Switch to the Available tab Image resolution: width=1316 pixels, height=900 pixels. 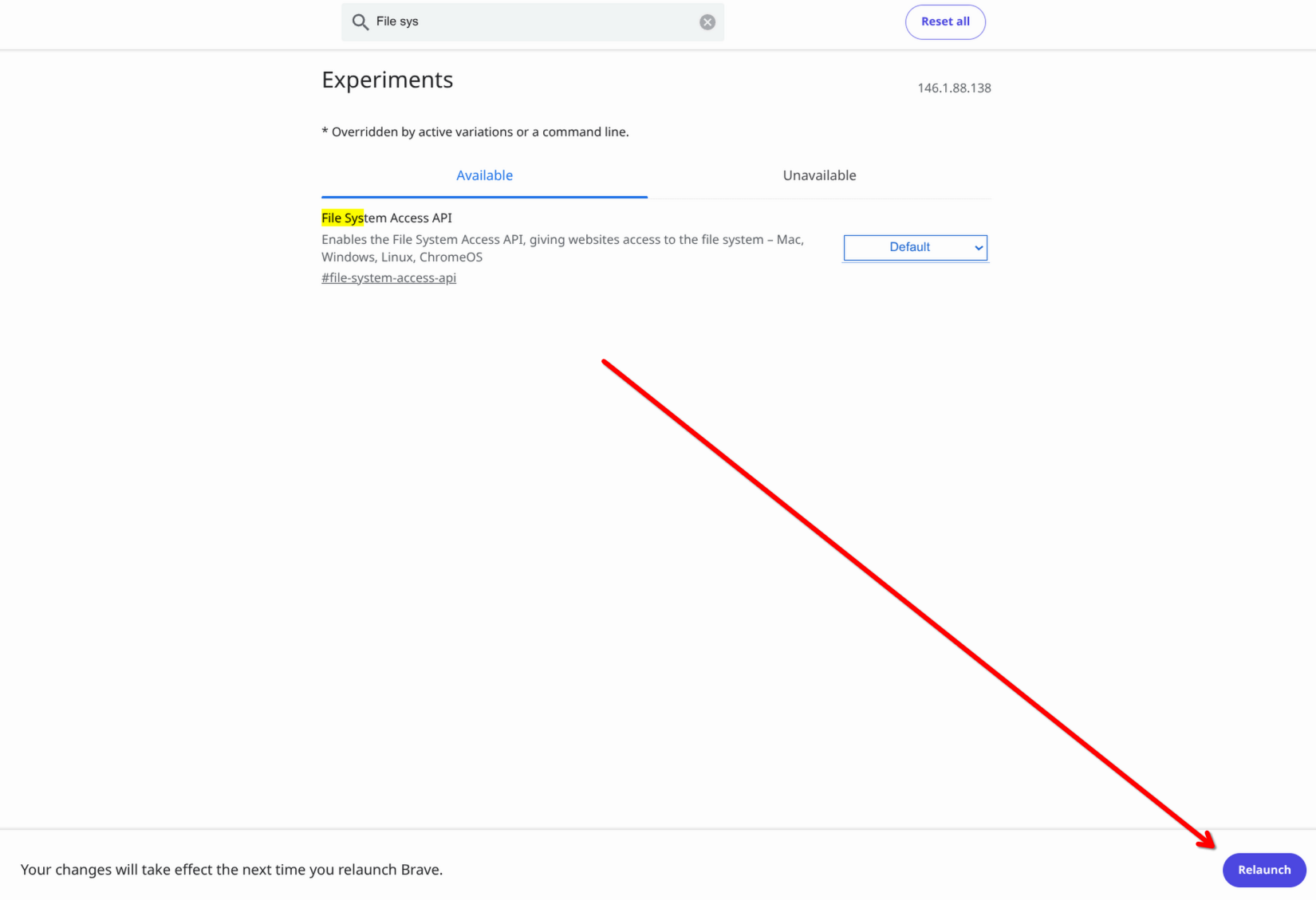[x=484, y=175]
